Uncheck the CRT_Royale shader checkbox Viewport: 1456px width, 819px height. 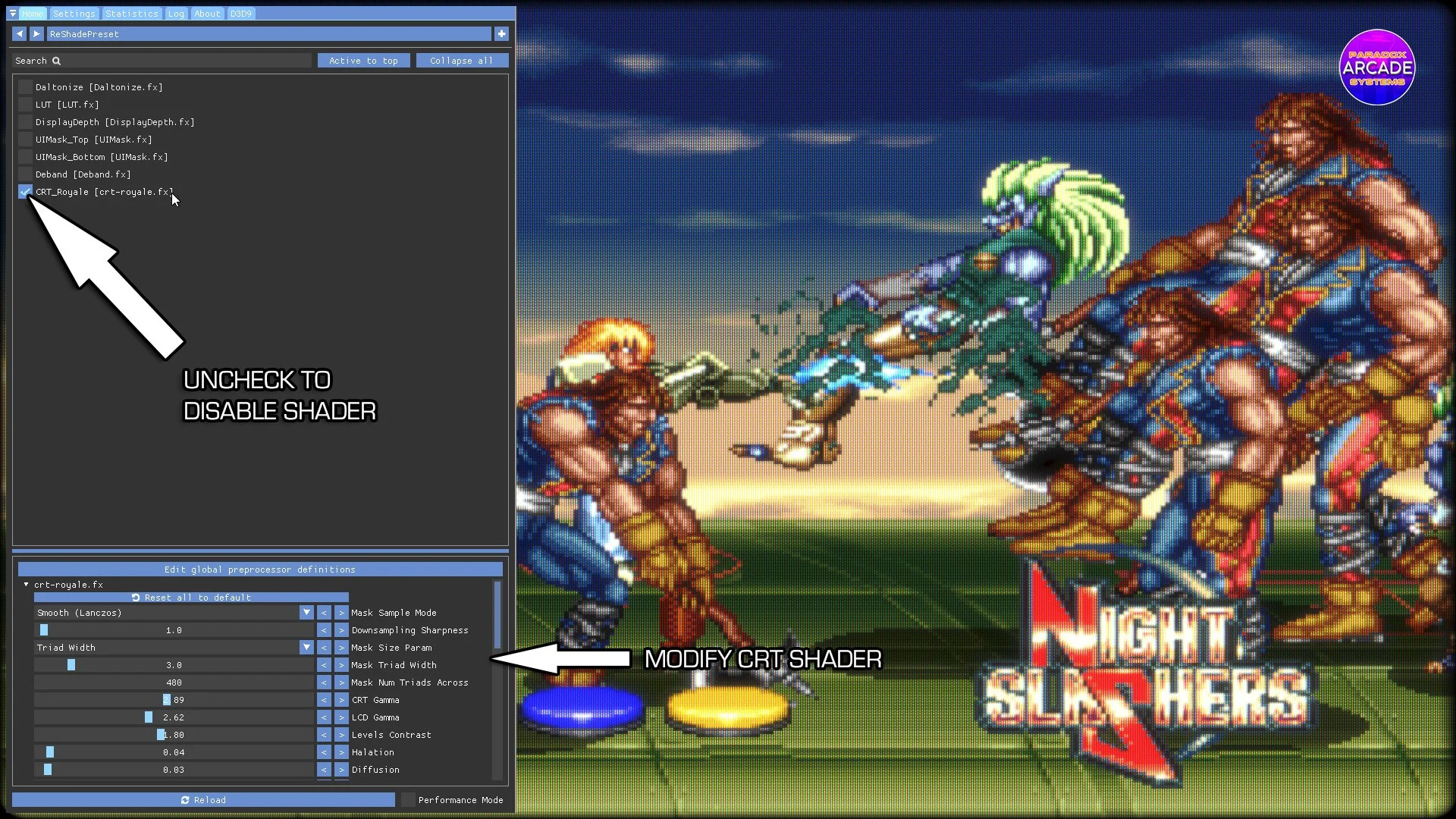point(25,192)
